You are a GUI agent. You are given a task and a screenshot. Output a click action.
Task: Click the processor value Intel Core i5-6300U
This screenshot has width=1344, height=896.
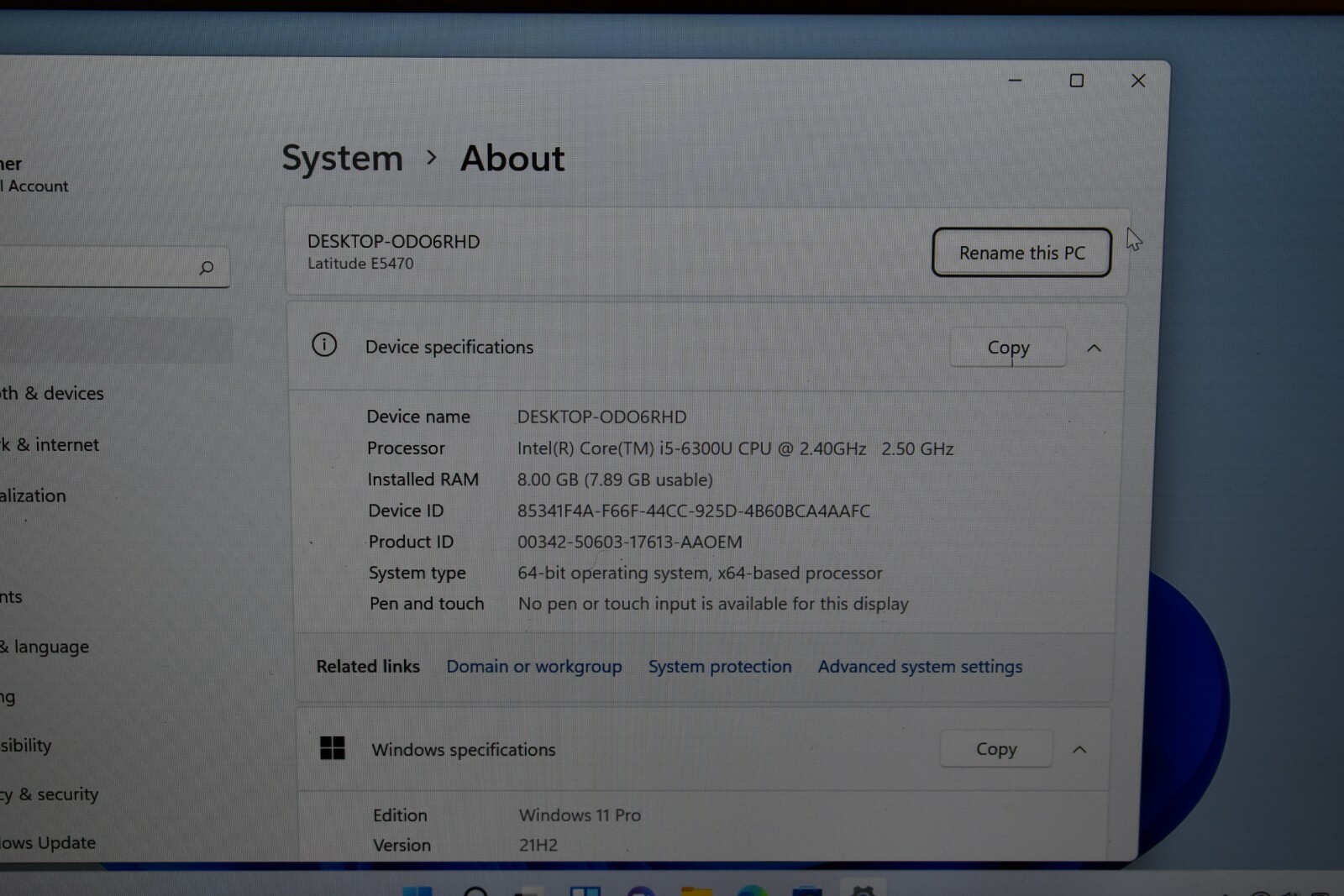[x=735, y=448]
